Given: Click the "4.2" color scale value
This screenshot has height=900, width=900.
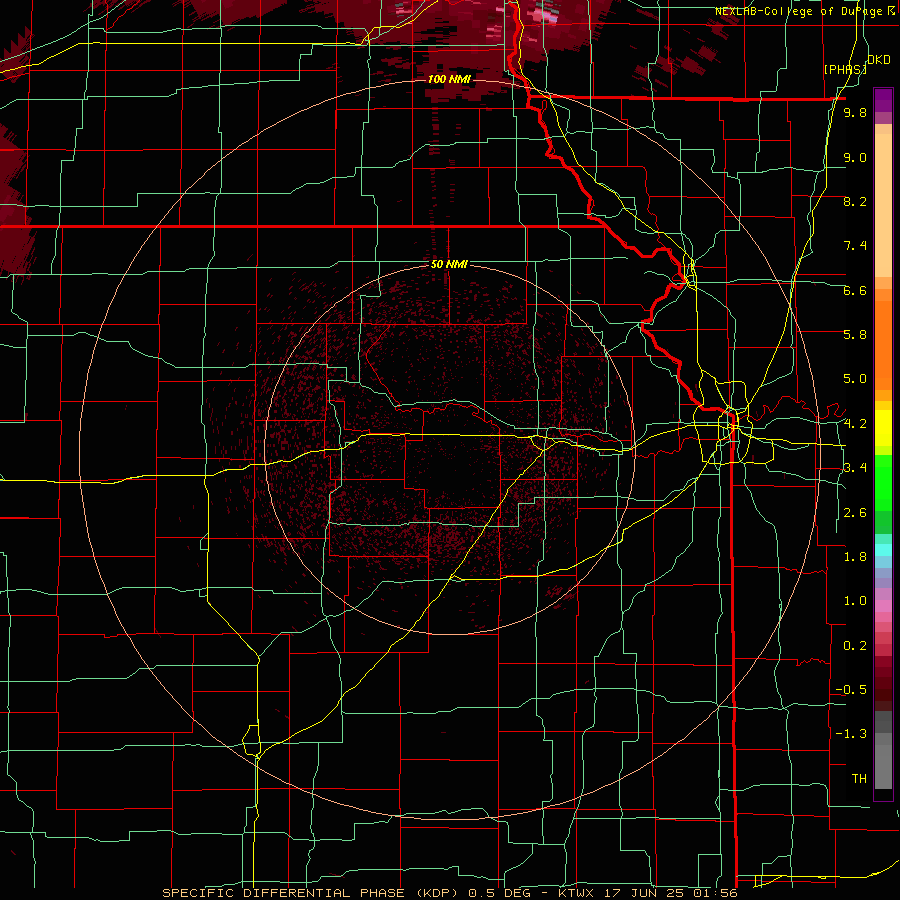Looking at the screenshot, I should (x=855, y=424).
